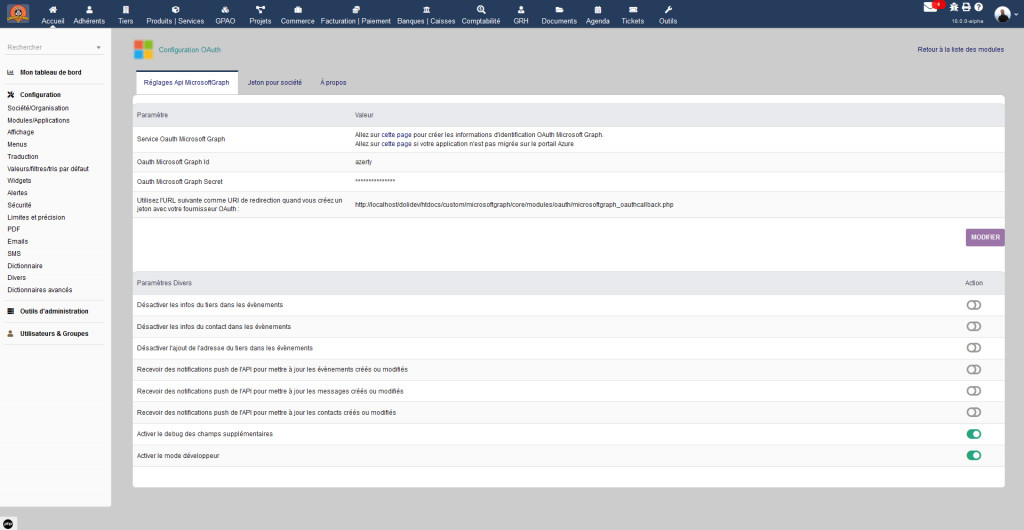Viewport: 1024px width, 530px height.
Task: Open the Tiers module
Action: click(125, 14)
